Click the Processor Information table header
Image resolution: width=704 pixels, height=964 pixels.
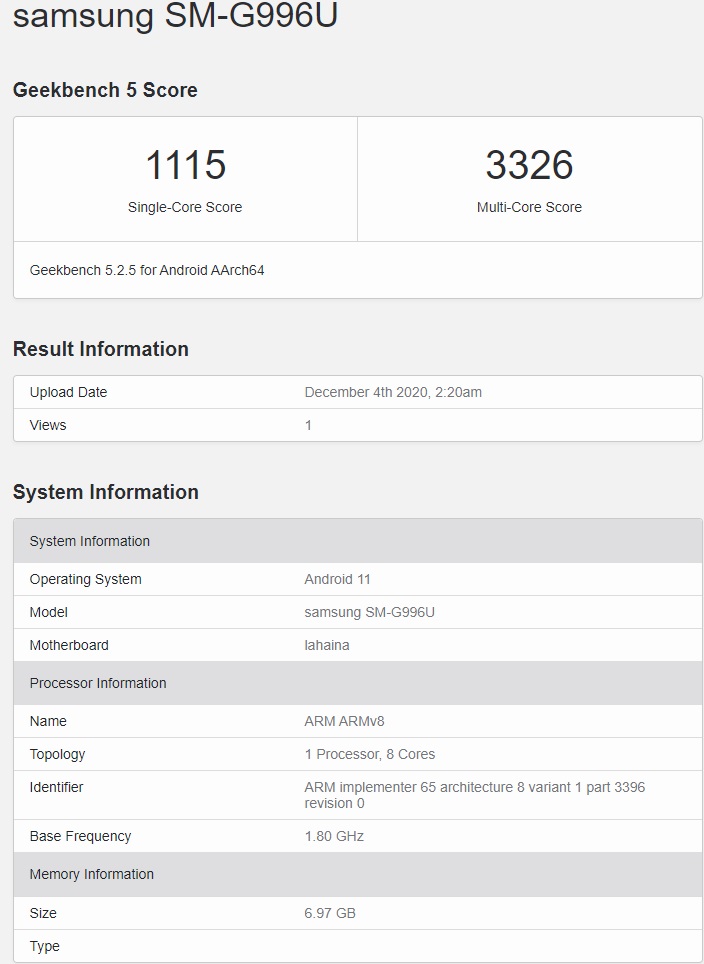(358, 683)
